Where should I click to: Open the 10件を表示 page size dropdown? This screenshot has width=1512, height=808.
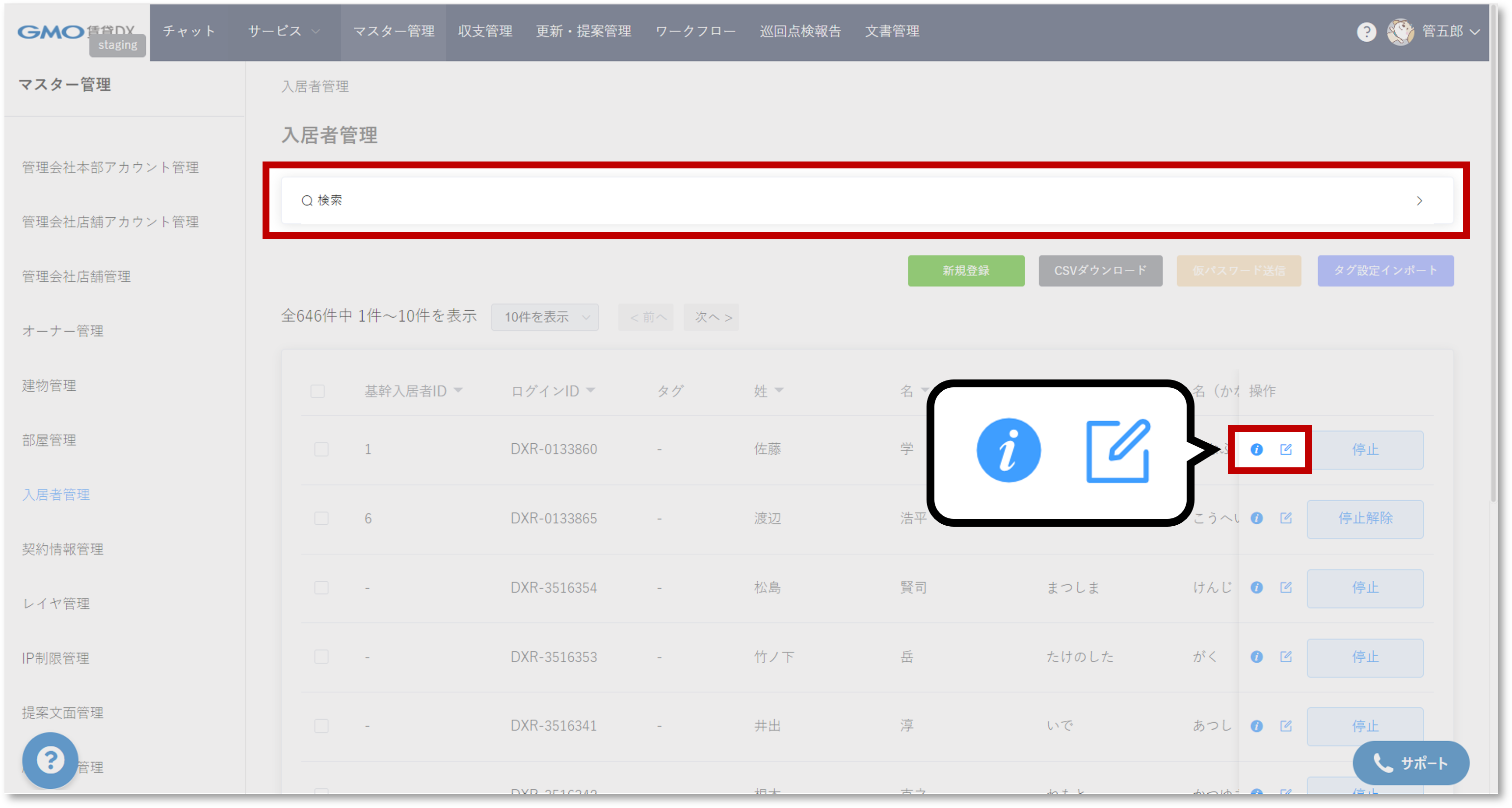click(545, 317)
